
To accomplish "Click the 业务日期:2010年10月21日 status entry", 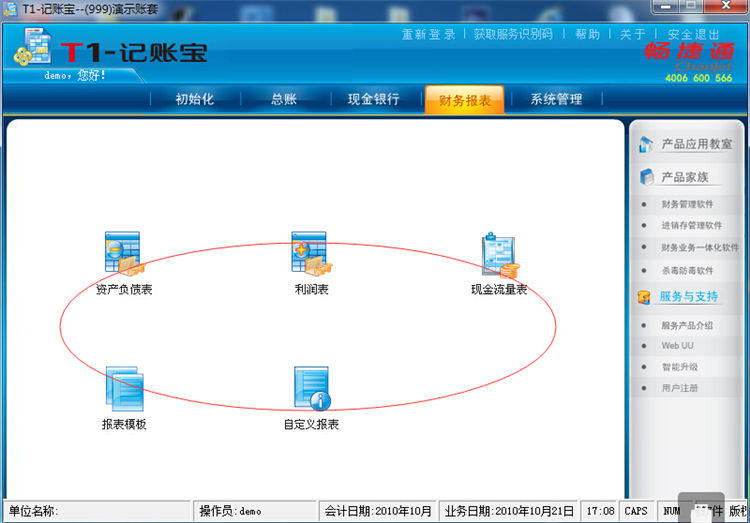I will coord(508,511).
